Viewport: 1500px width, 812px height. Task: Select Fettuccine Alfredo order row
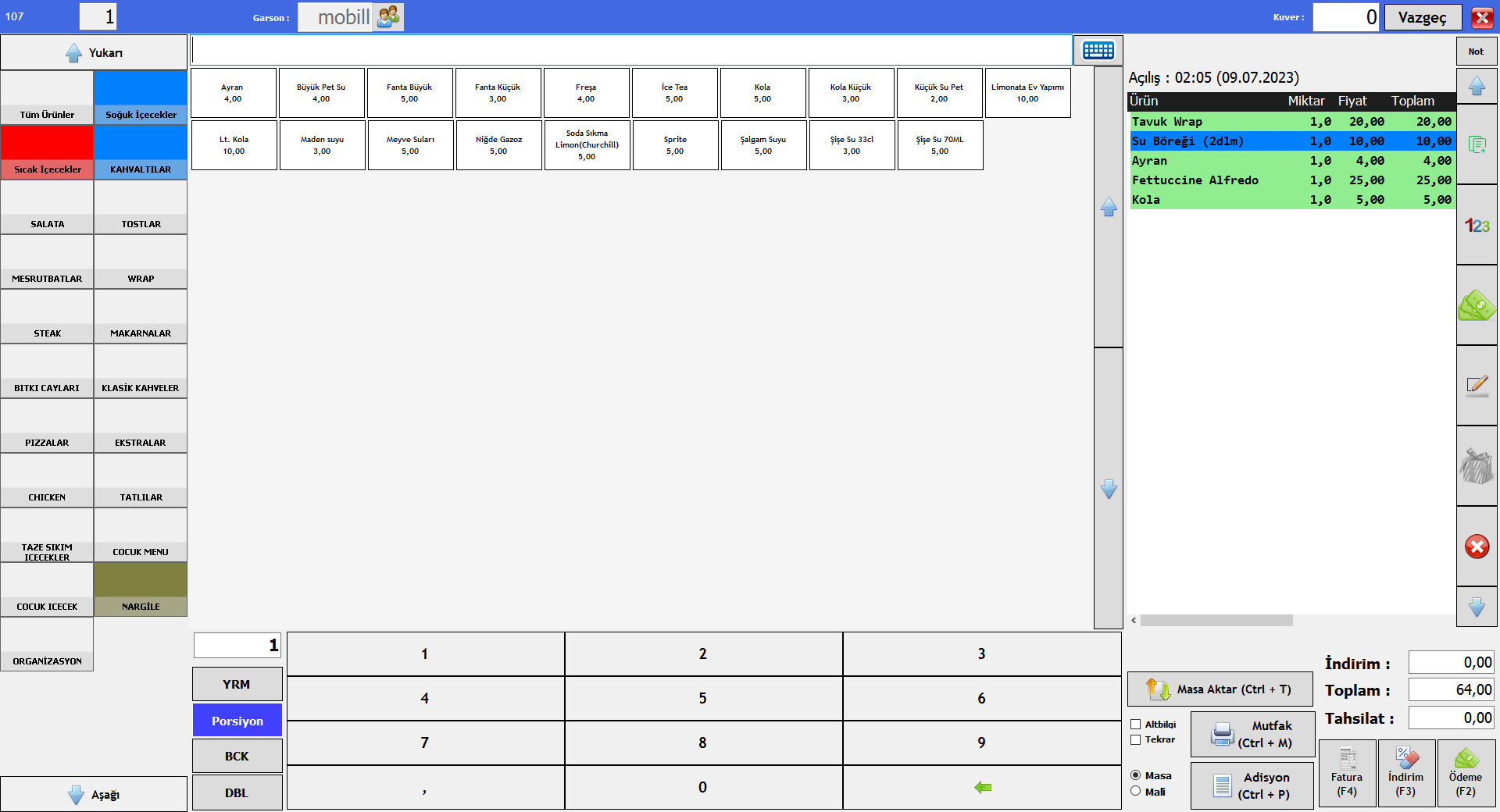pos(1292,180)
